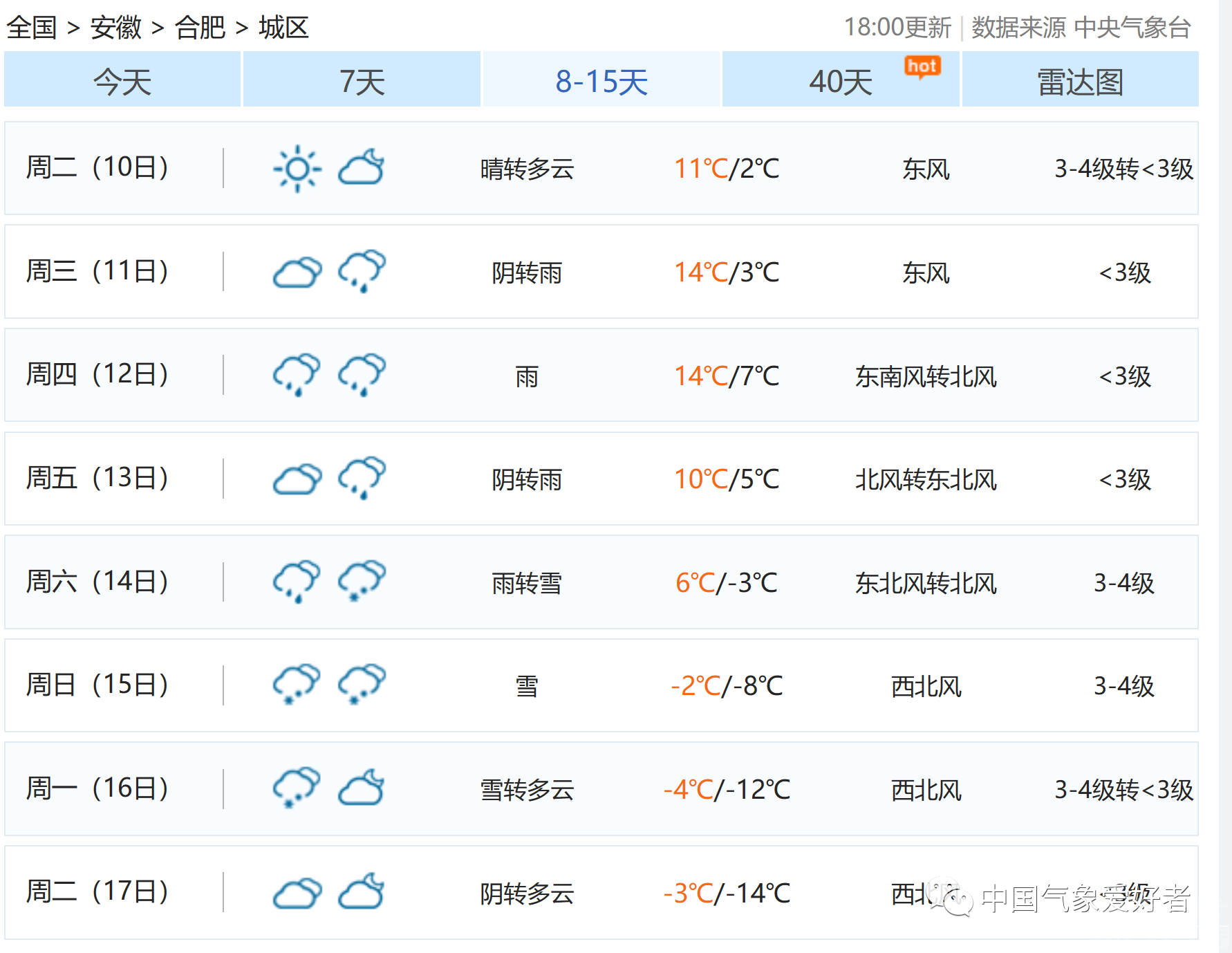Click the 数据来源 中央气象台 text
This screenshot has height=953, width=1232.
pyautogui.click(x=1081, y=28)
